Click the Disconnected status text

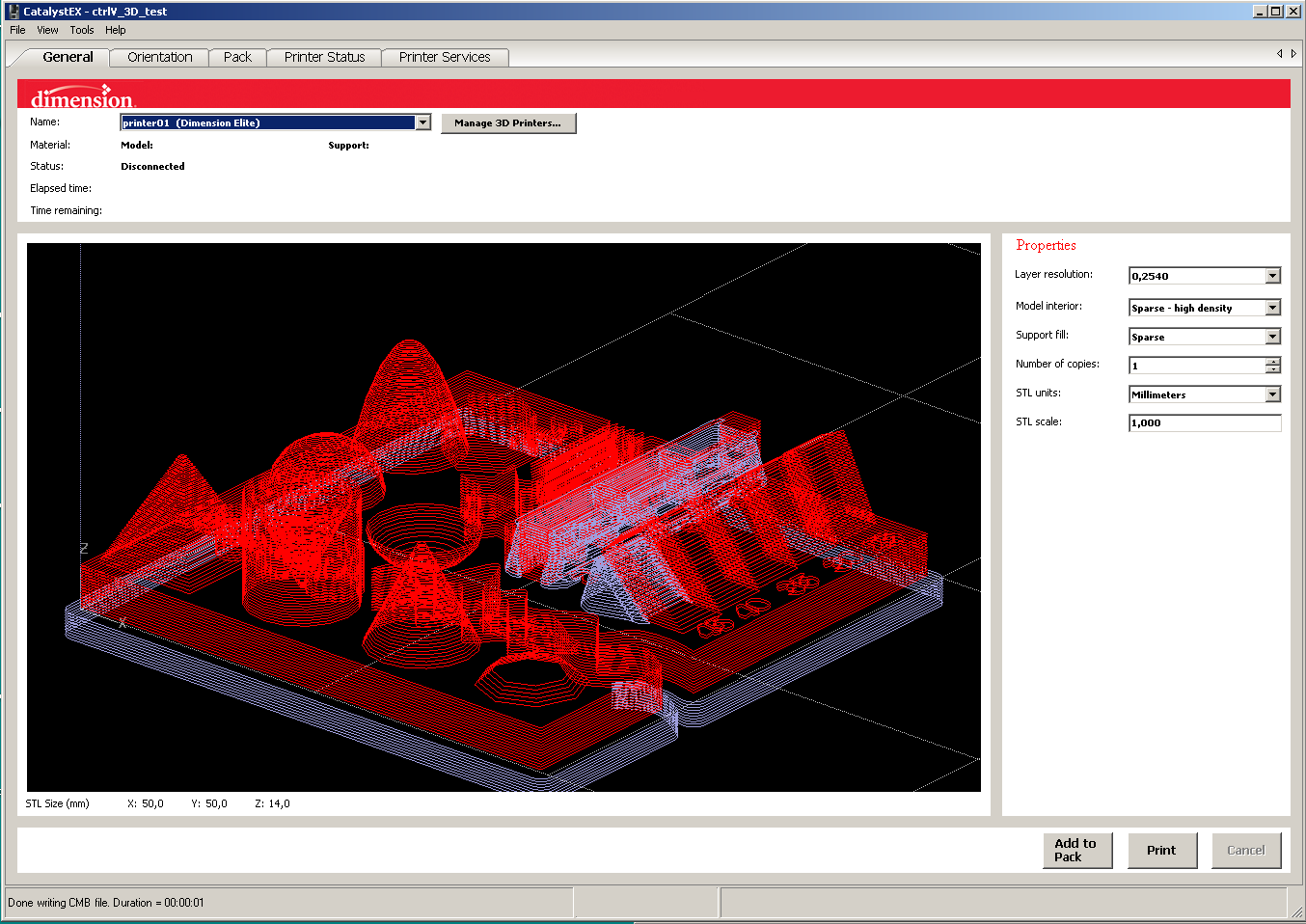pos(152,166)
